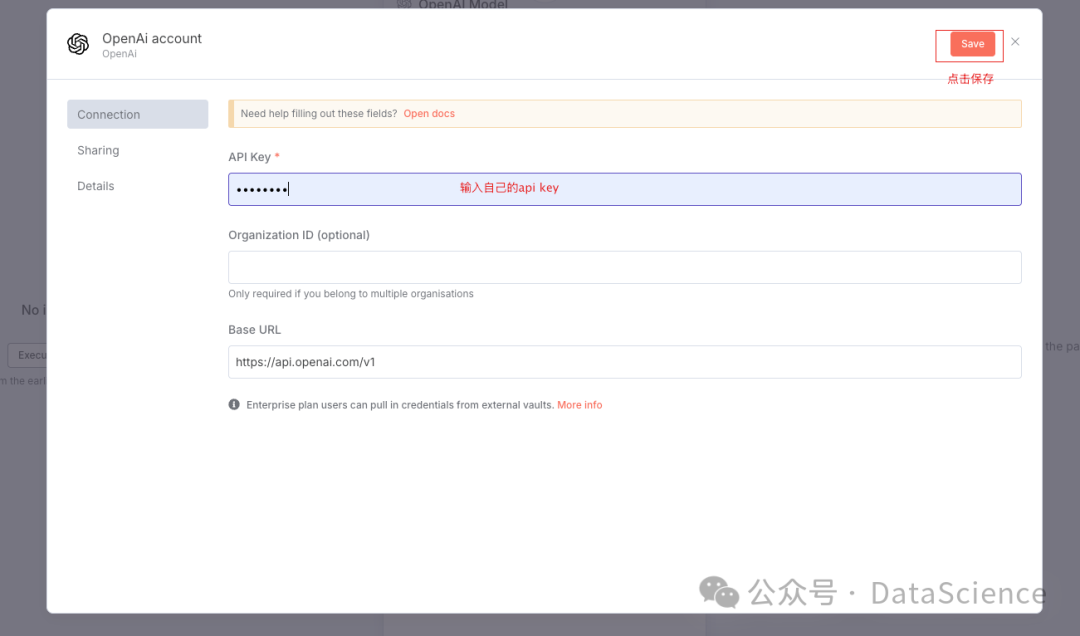Click the info icon beside Enterprise plan note
The image size is (1080, 636).
[234, 404]
